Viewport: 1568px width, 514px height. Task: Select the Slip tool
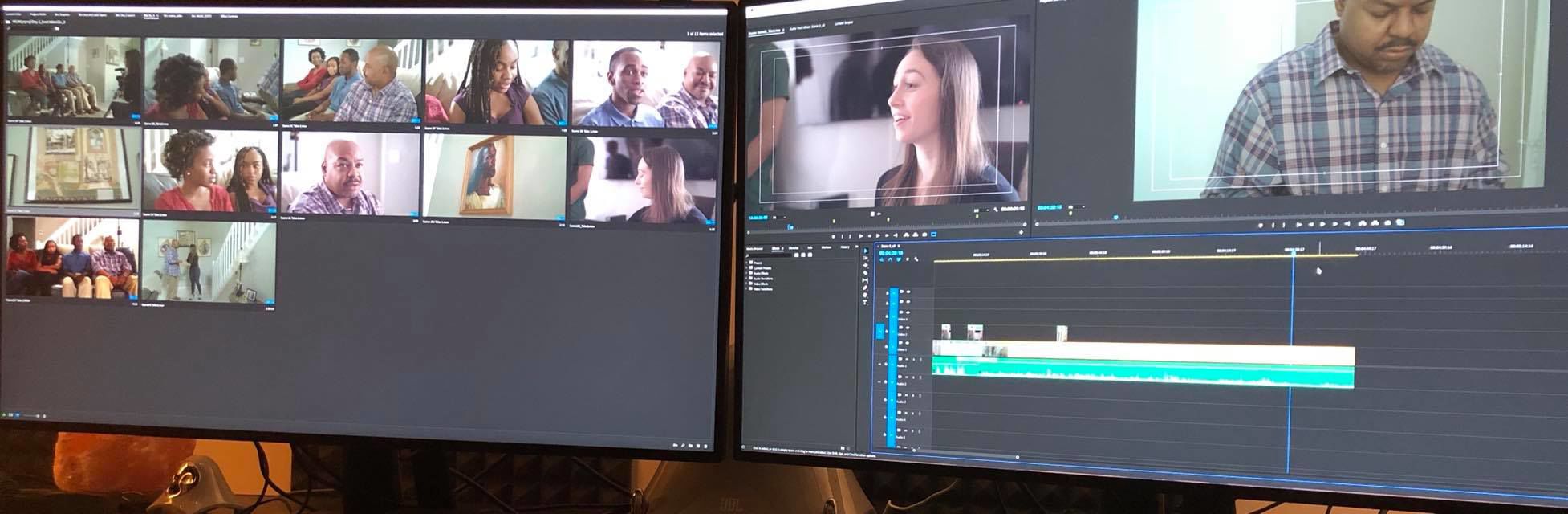pos(865,280)
